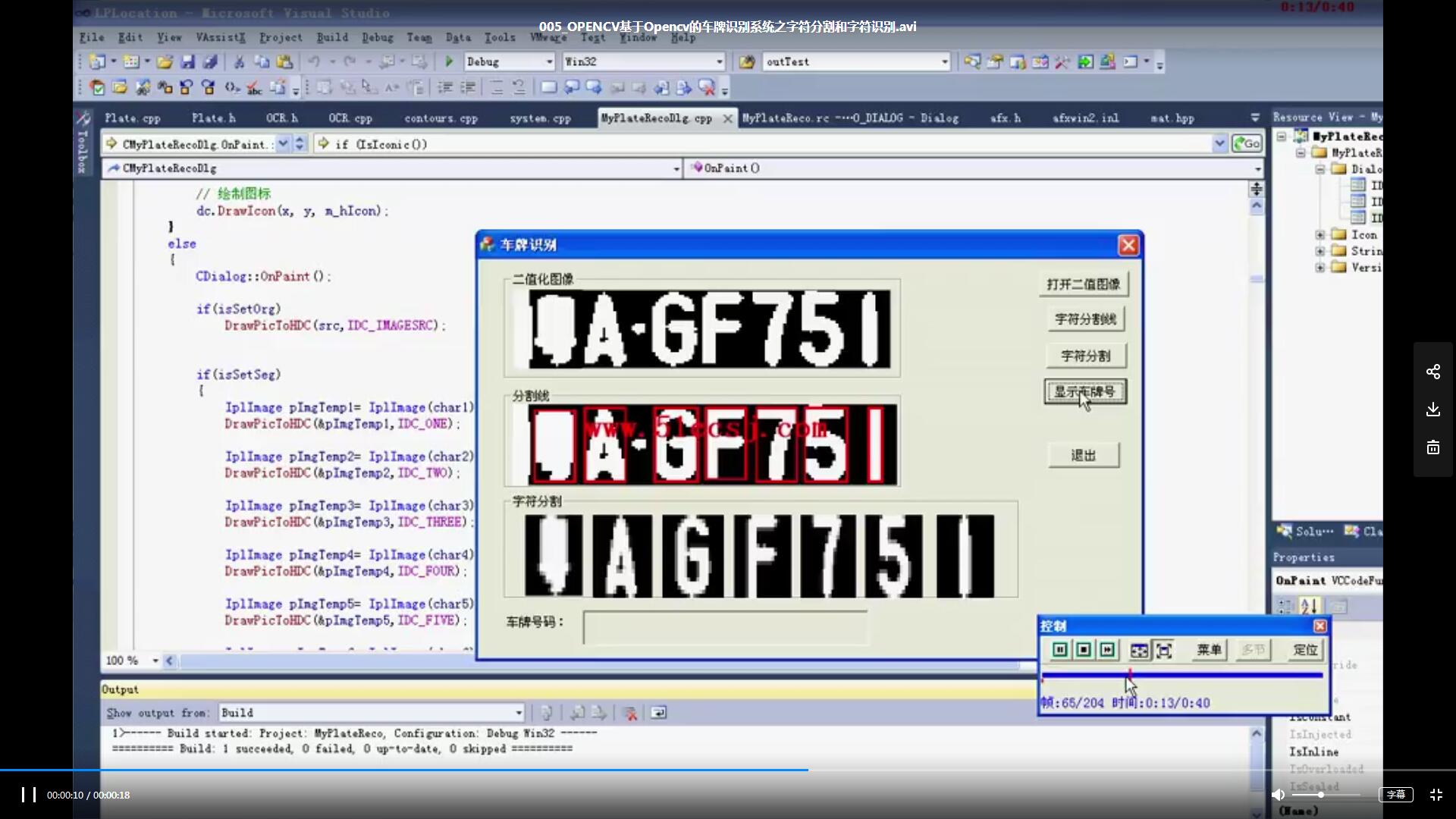This screenshot has height=819, width=1456.
Task: Click the Save icon in the toolbar
Action: pyautogui.click(x=187, y=61)
